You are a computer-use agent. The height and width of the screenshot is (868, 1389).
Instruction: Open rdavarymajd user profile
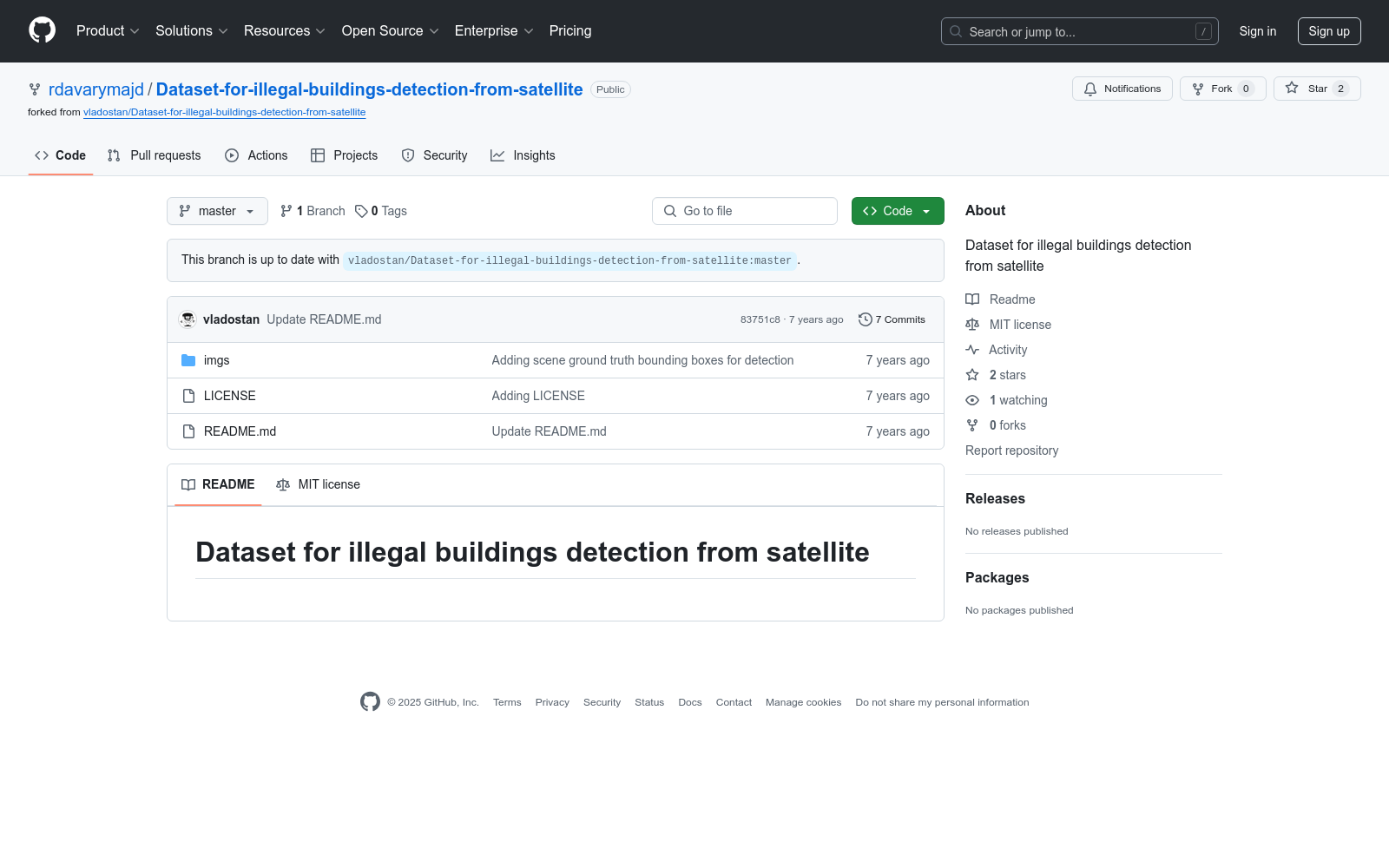(x=96, y=89)
